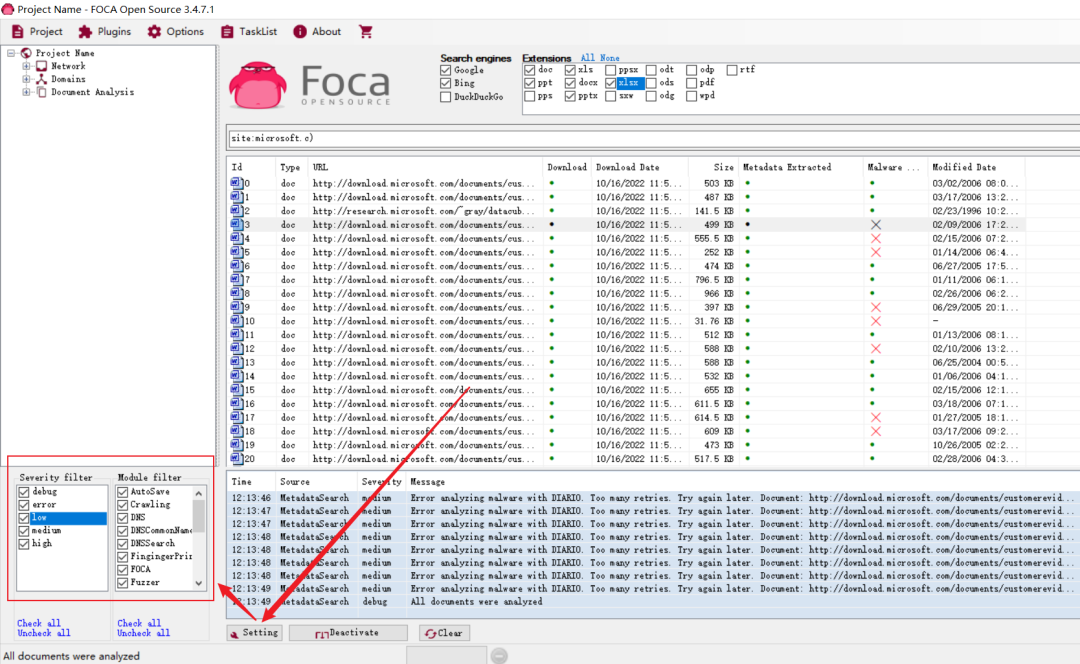Toggle the xls extension checkbox

[x=570, y=70]
